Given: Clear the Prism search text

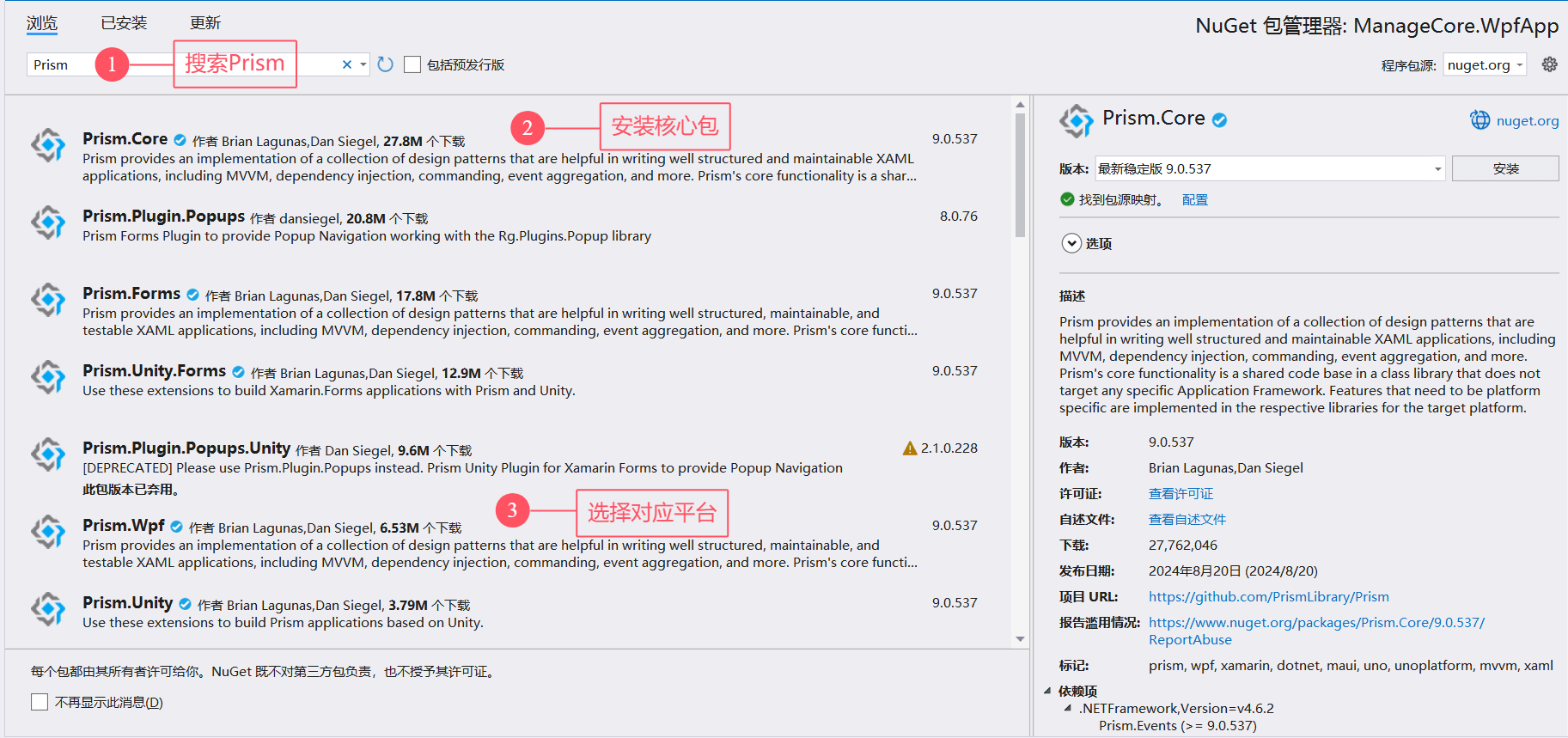Looking at the screenshot, I should point(347,64).
